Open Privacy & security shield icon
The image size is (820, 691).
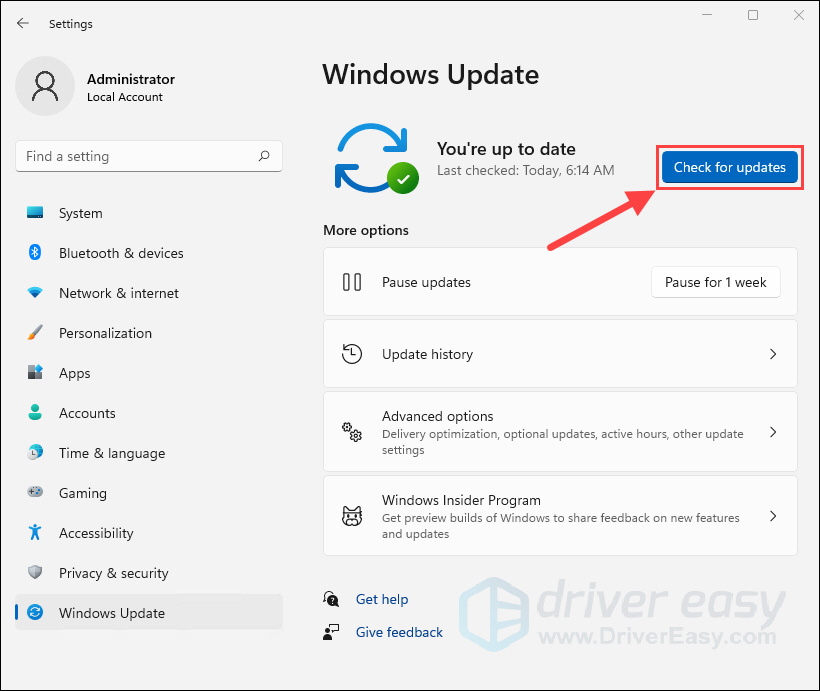point(34,573)
